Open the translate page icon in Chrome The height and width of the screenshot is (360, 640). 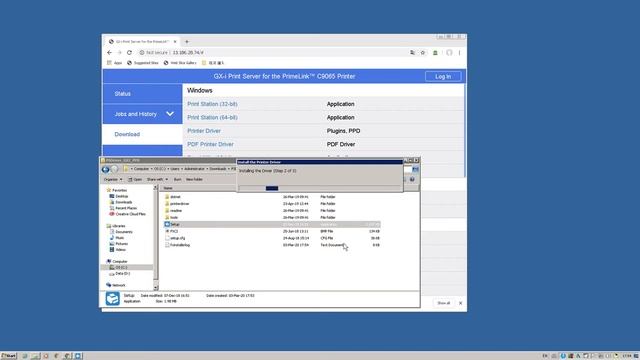tap(412, 53)
